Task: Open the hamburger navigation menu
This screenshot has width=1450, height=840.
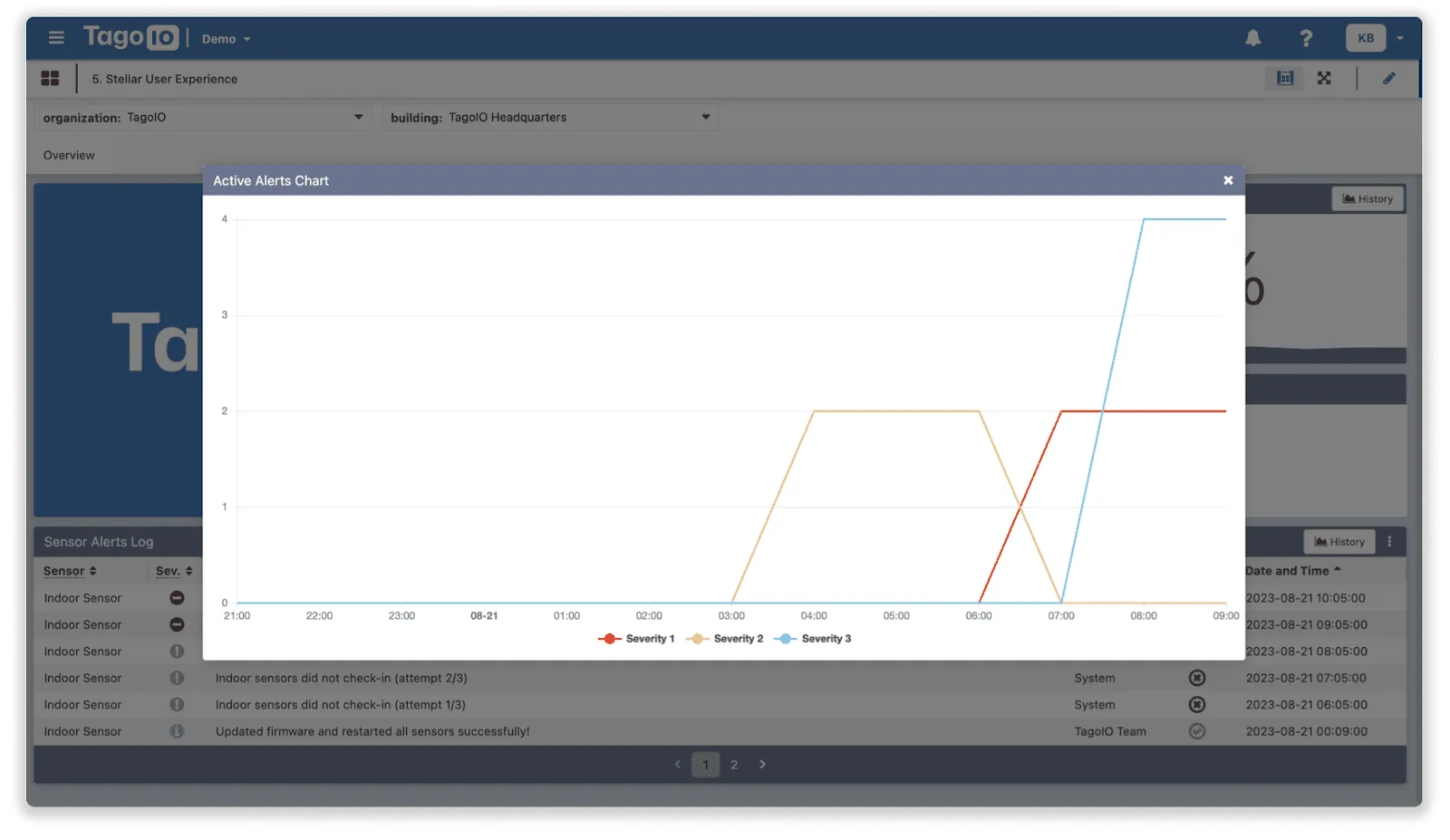Action: pyautogui.click(x=56, y=37)
